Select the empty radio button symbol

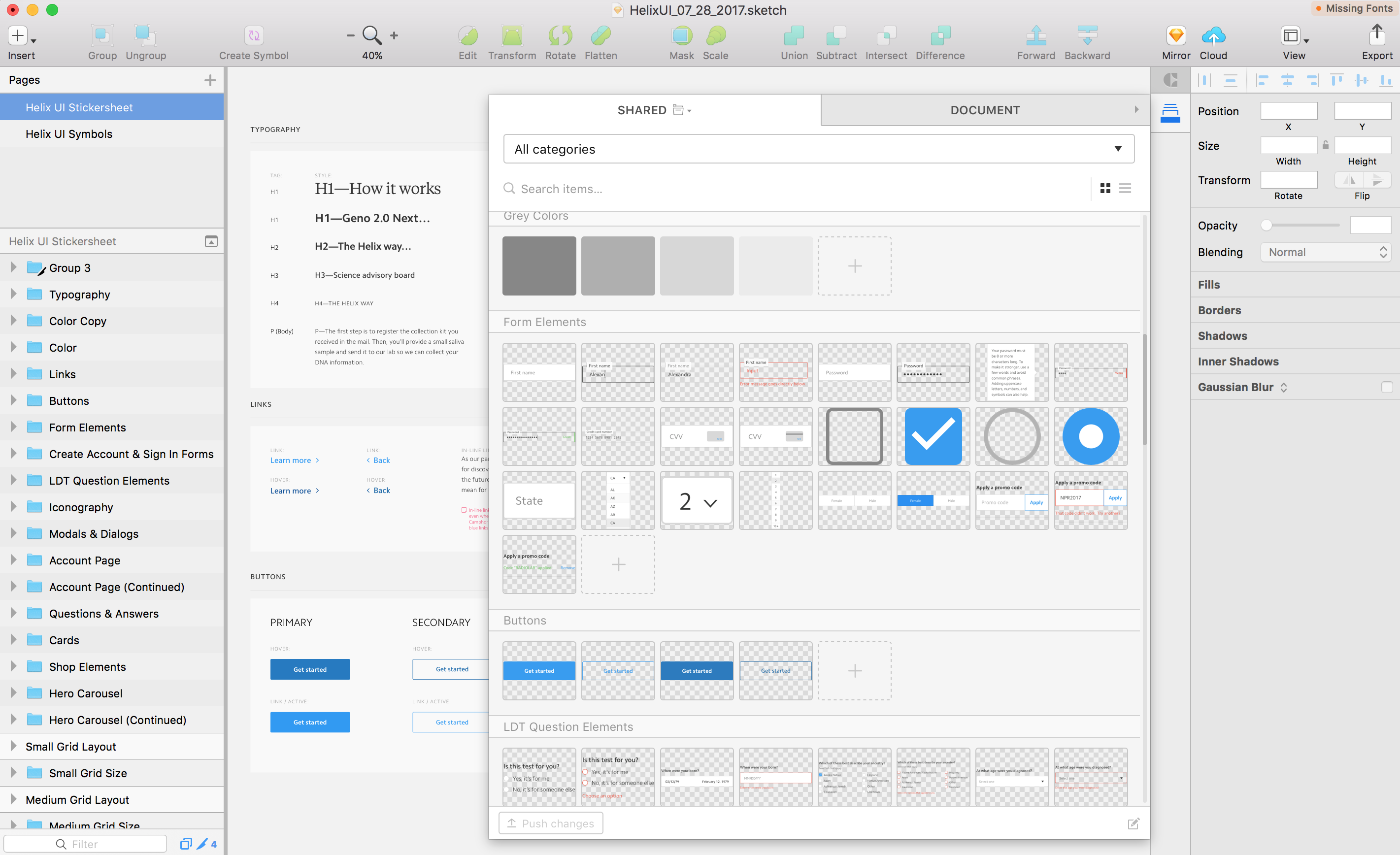click(1012, 436)
